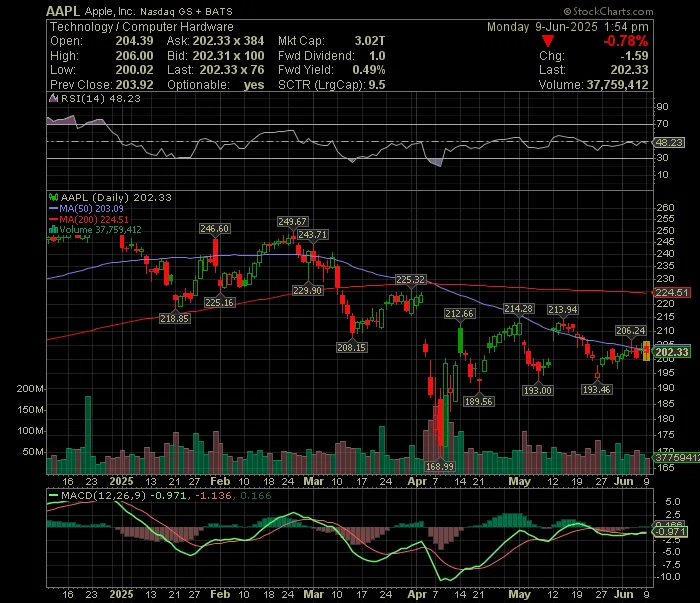Click the Bid quote 202.31 x 100

pos(228,56)
